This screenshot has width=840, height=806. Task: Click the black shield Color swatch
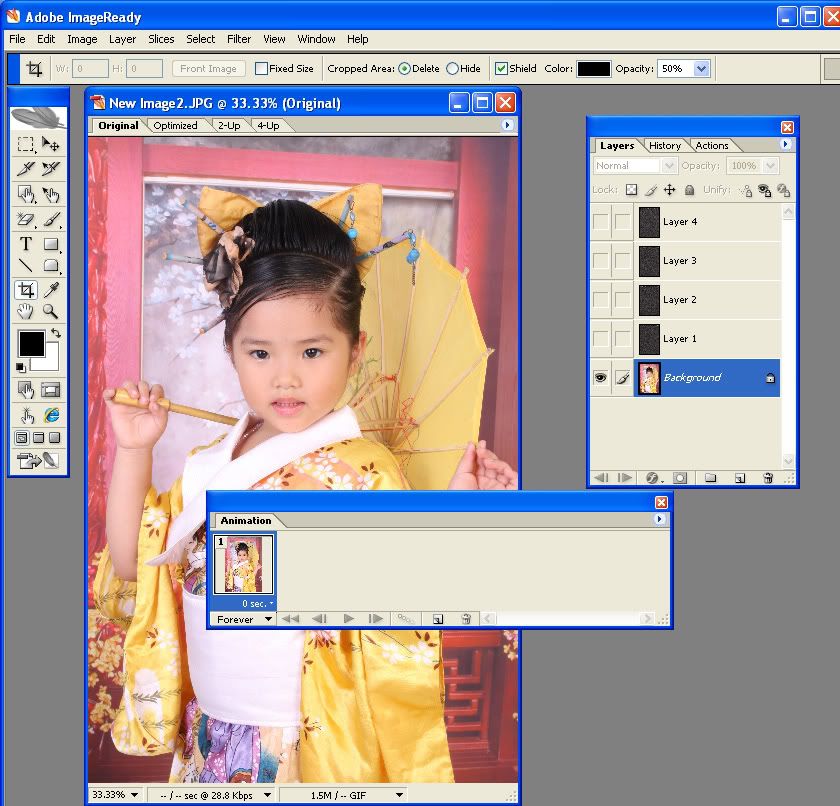click(593, 69)
